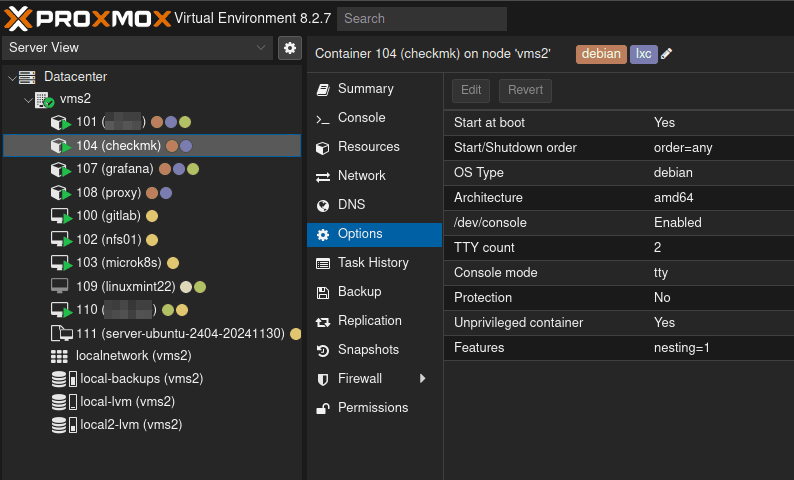Expand the Firewall submenu arrow
The image size is (794, 480).
point(423,379)
